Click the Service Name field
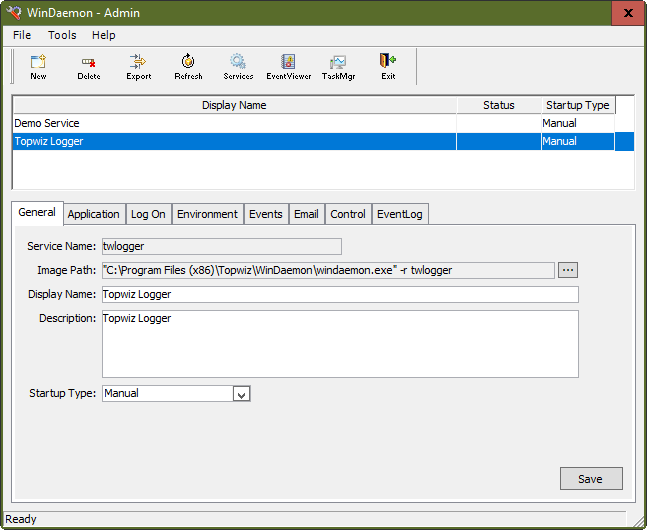The height and width of the screenshot is (530, 647). tap(222, 246)
